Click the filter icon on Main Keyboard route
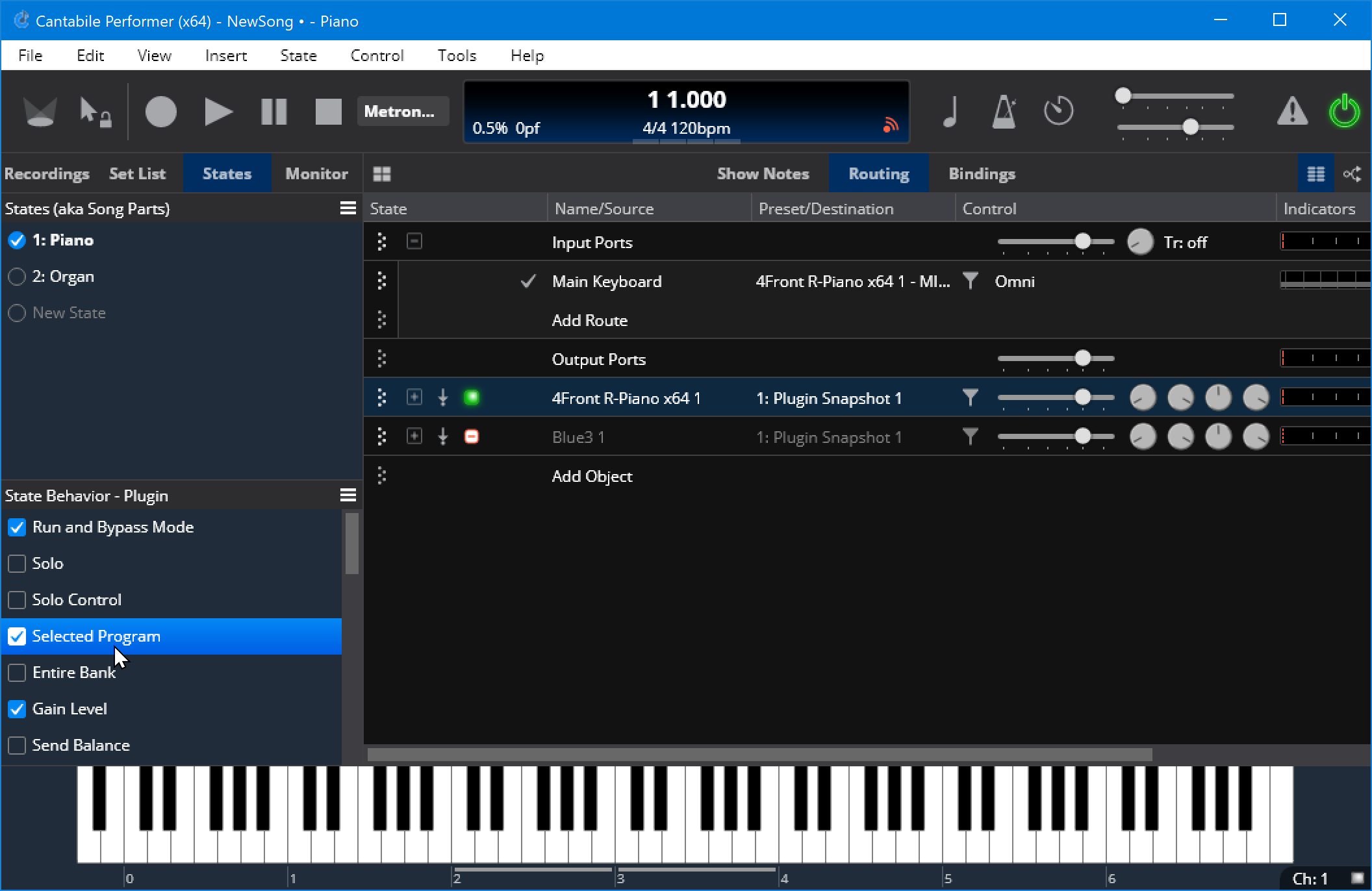Screen dimensions: 1372x891 (x=970, y=281)
